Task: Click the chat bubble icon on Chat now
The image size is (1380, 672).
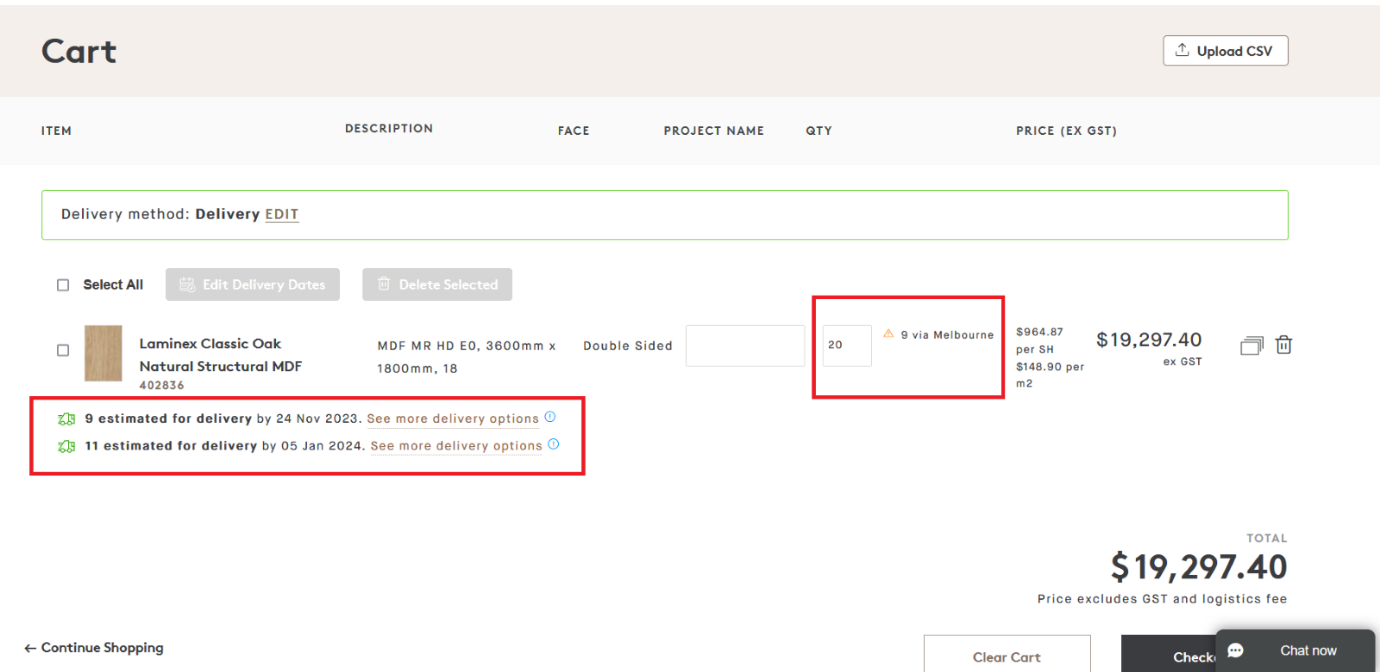Action: [x=1235, y=650]
